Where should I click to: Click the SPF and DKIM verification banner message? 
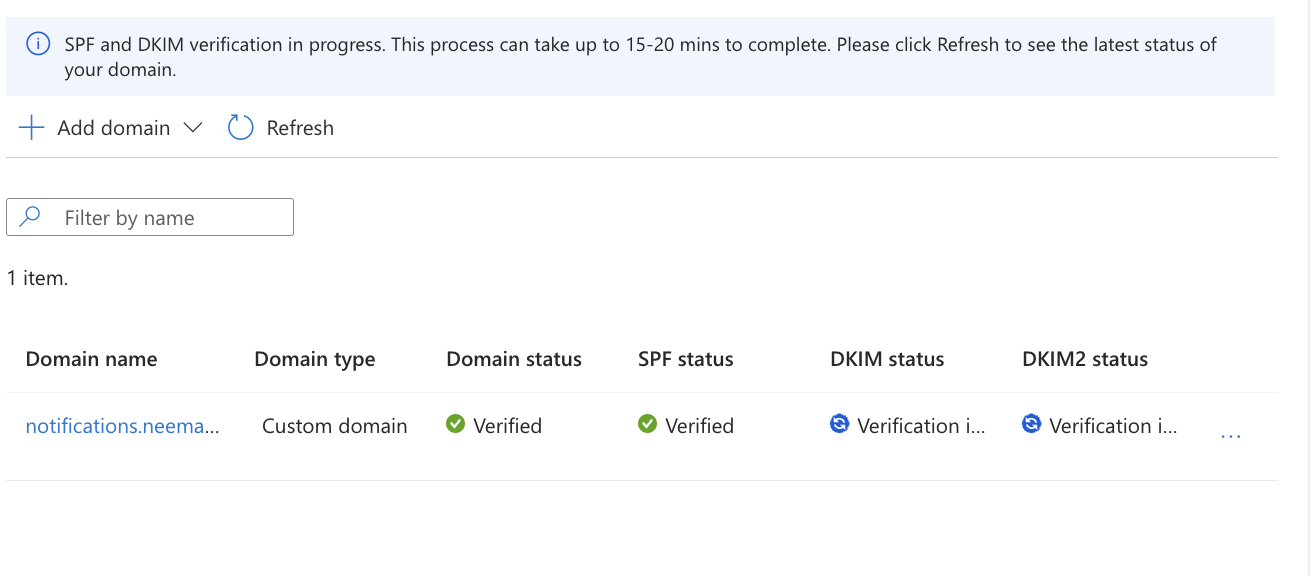click(x=640, y=57)
